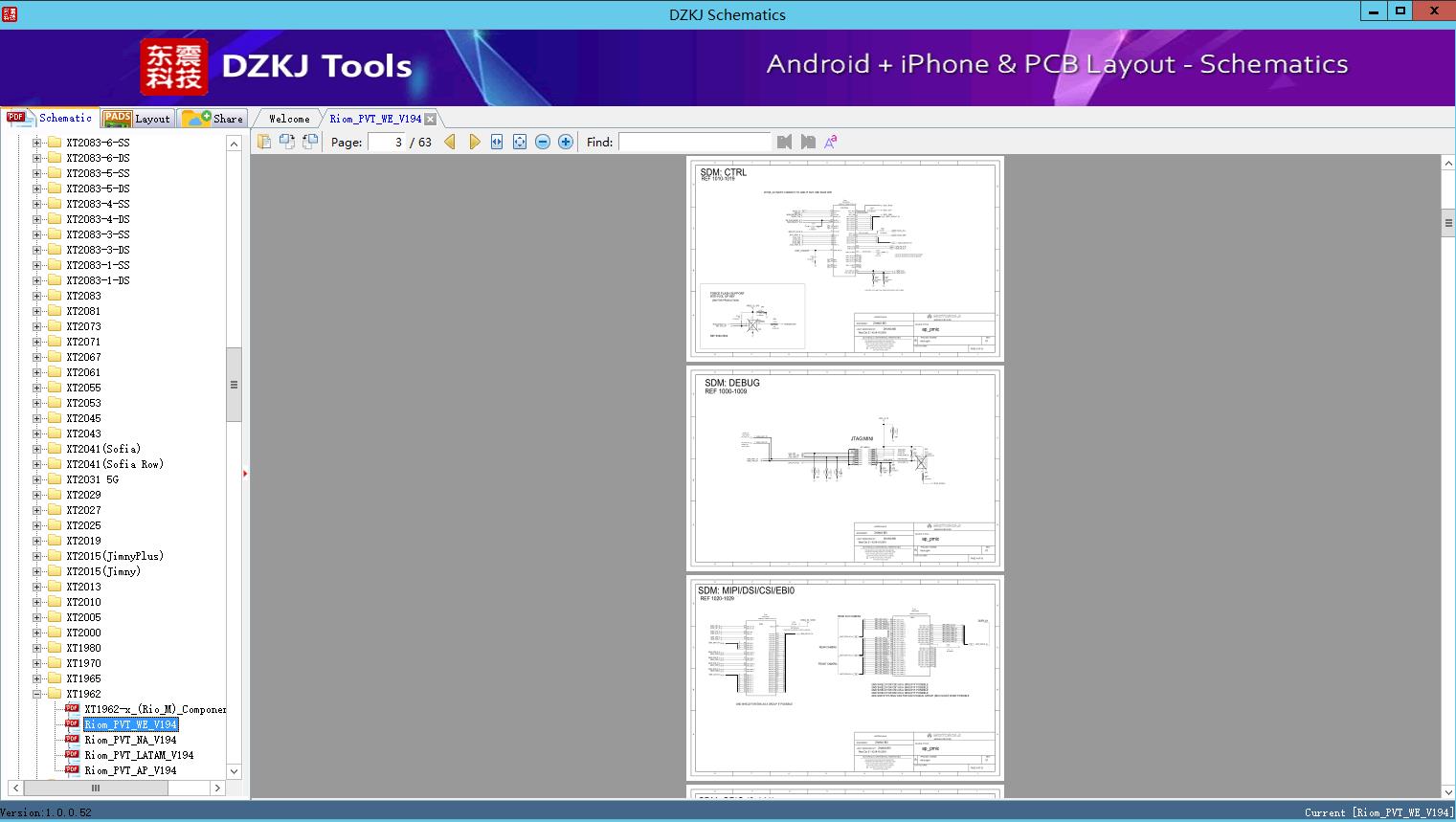The height and width of the screenshot is (822, 1456).
Task: Open Riom_PVT_NA_V194 PDF file
Action: pyautogui.click(x=130, y=740)
